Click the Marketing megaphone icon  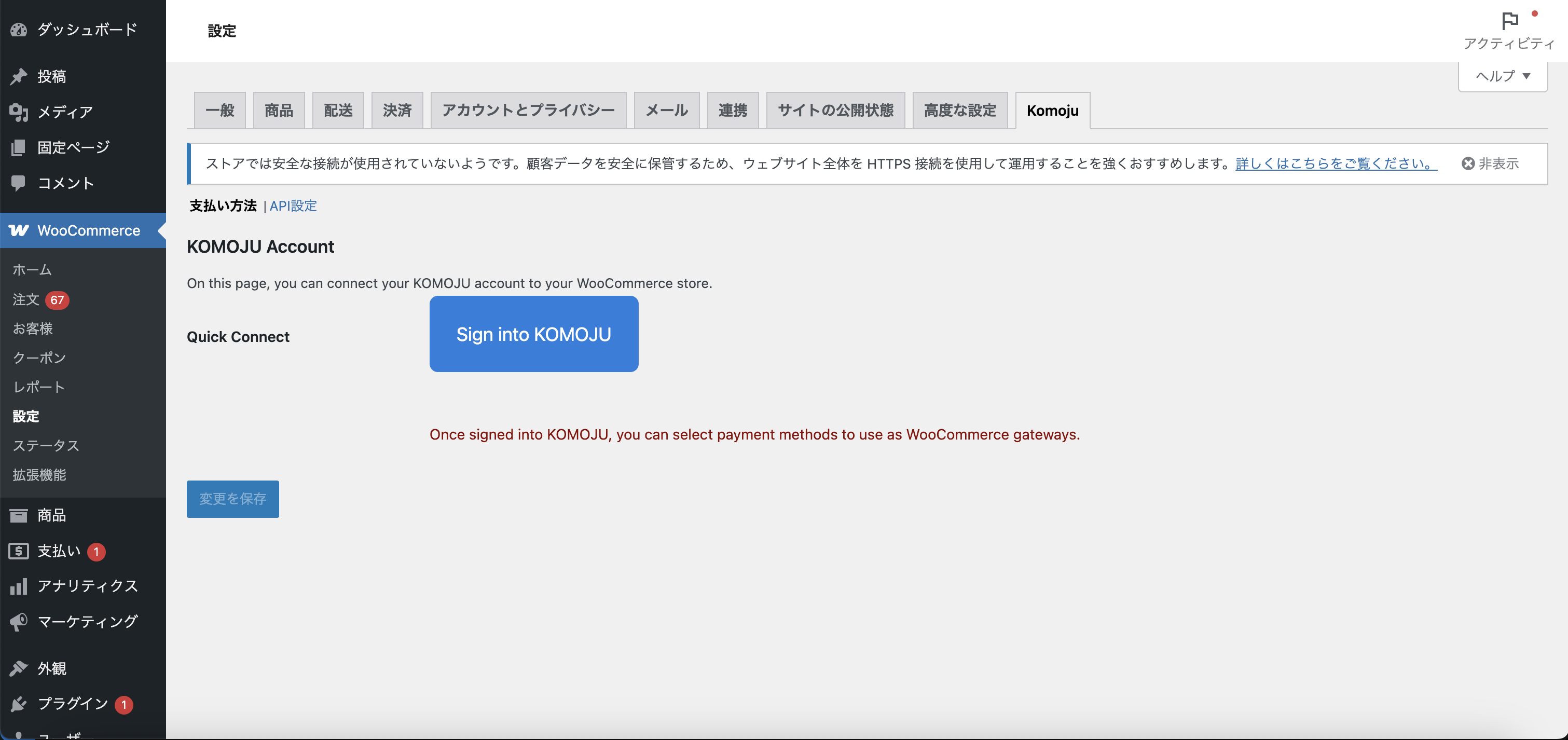tap(18, 621)
